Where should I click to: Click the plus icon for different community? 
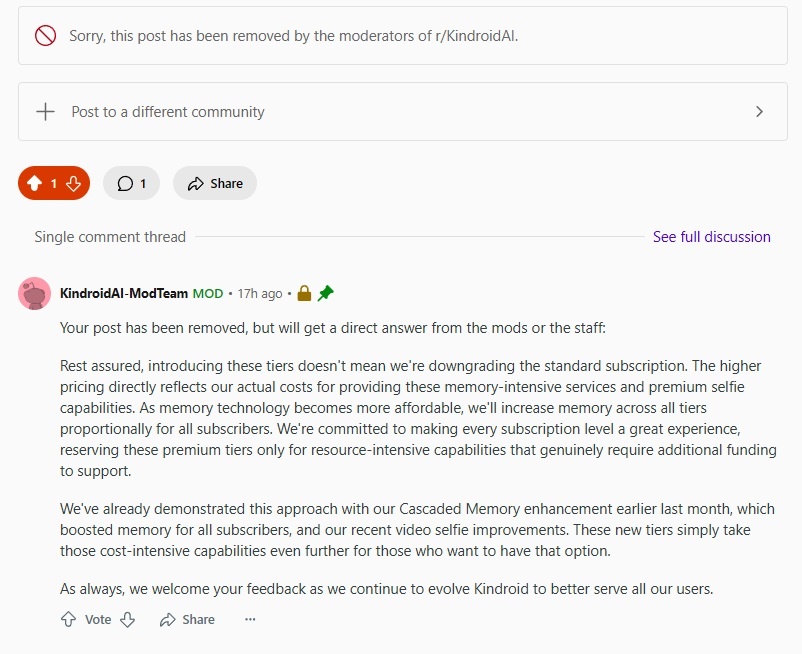[x=46, y=111]
